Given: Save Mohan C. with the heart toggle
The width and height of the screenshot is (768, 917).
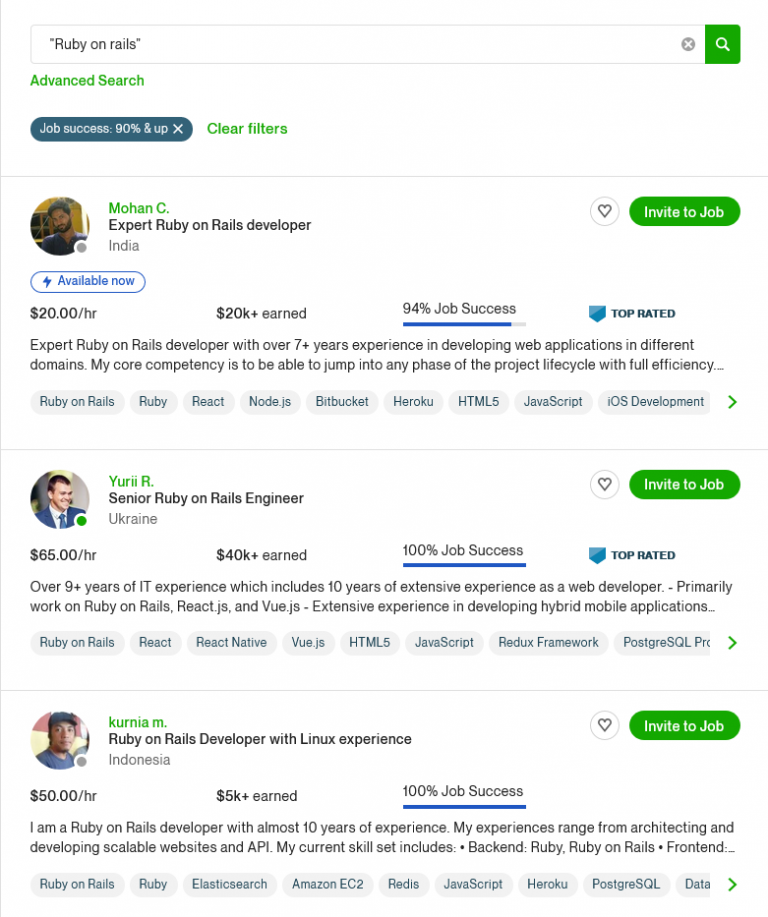Looking at the screenshot, I should coord(604,211).
